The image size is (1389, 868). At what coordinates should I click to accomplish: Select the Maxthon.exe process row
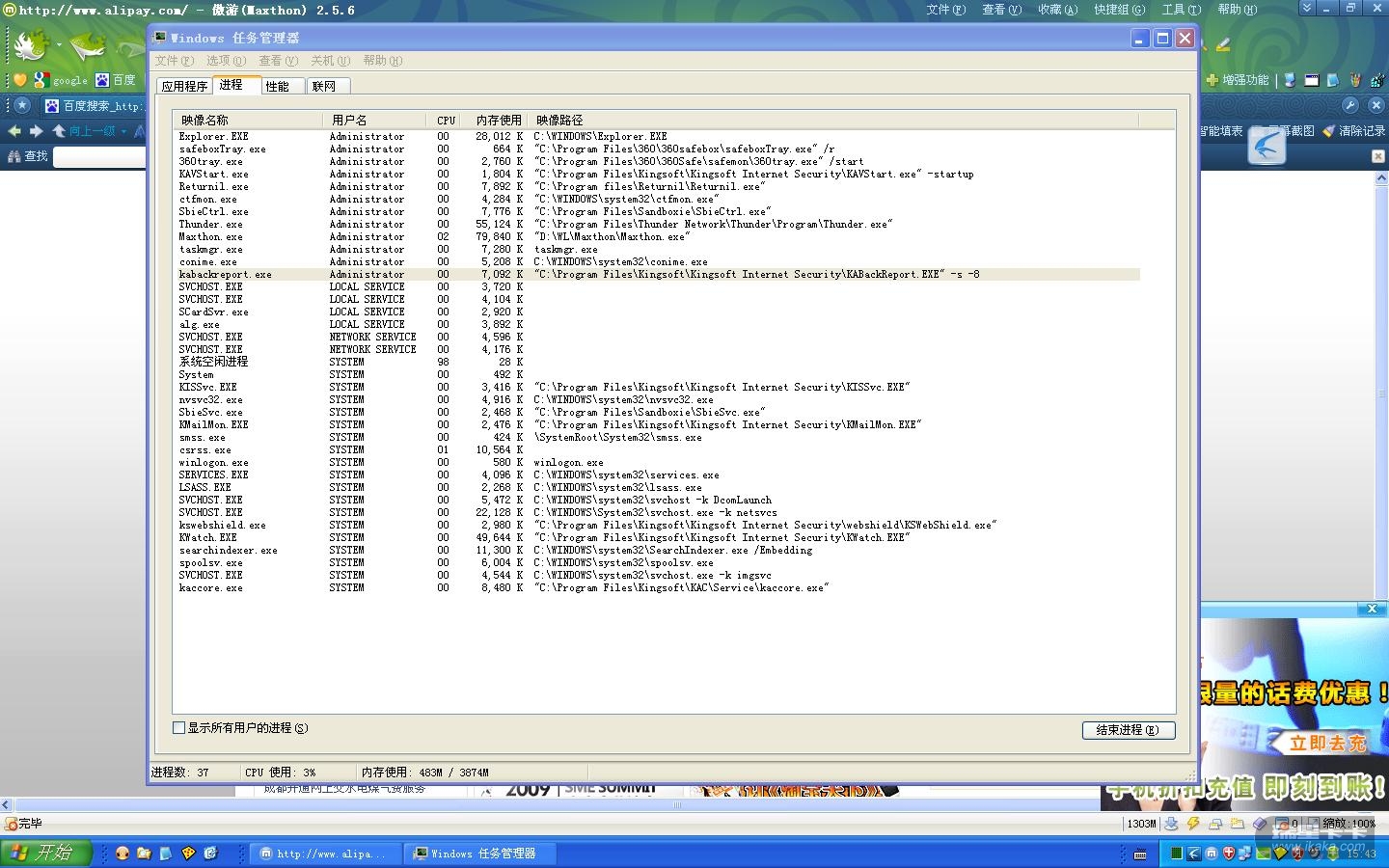coord(657,237)
